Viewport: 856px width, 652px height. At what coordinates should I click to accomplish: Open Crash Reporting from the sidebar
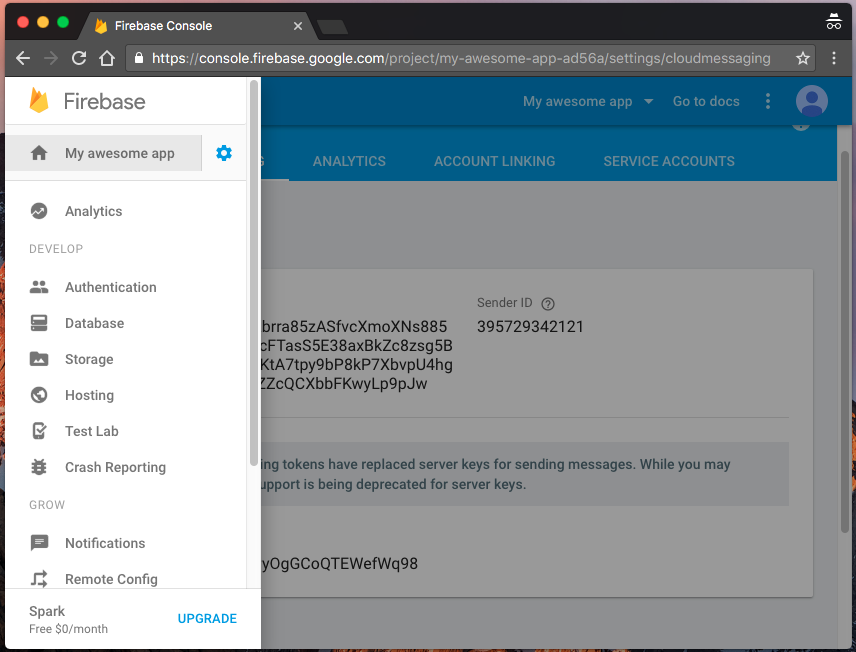click(126, 467)
